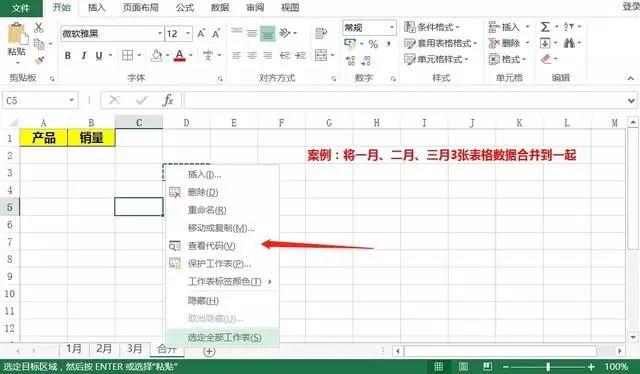Screen dimensions: 640x374
Task: Click Clear eraser icon
Action: click(546, 60)
